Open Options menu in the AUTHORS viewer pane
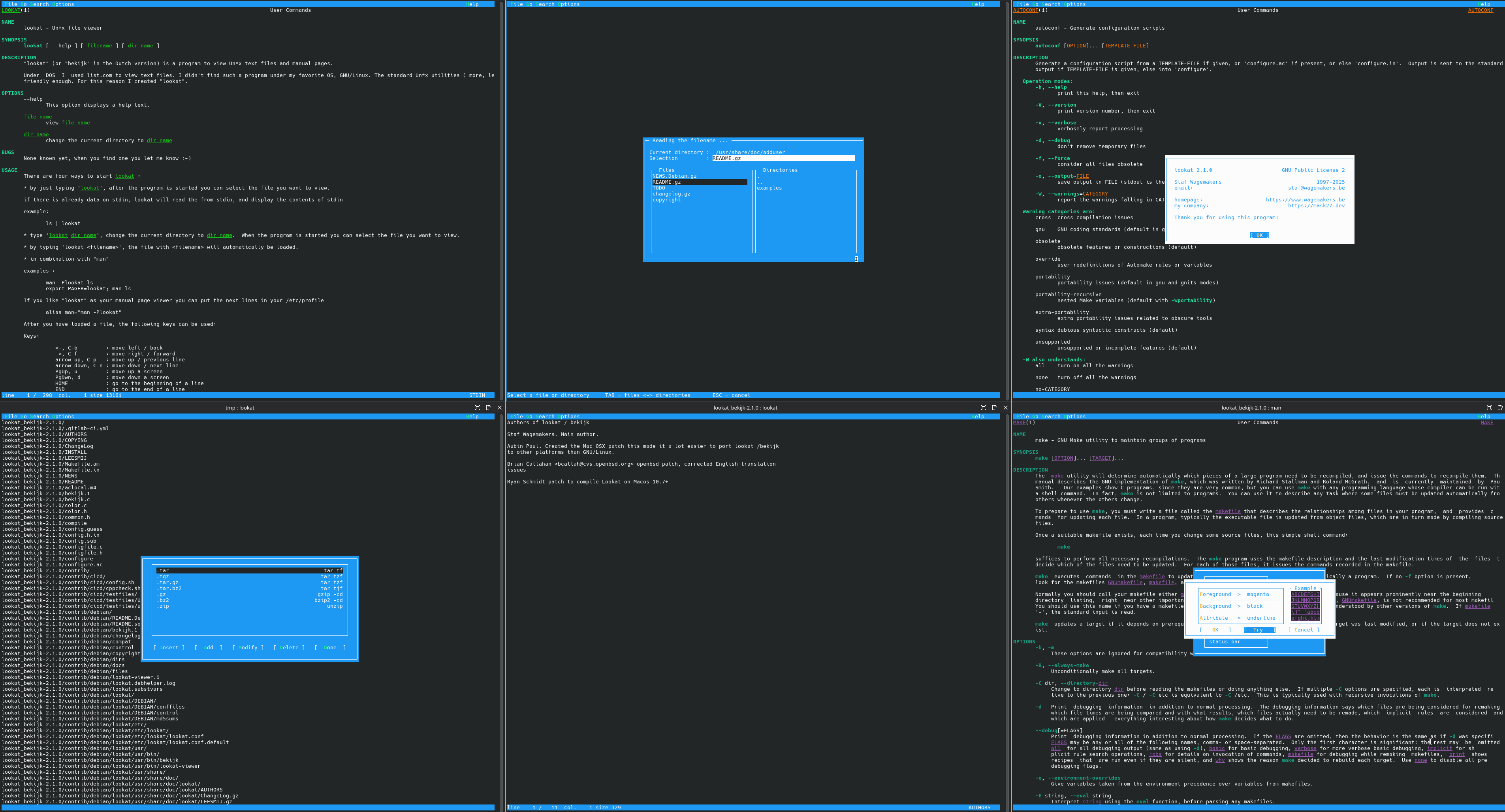This screenshot has height=812, width=1505. coord(568,417)
